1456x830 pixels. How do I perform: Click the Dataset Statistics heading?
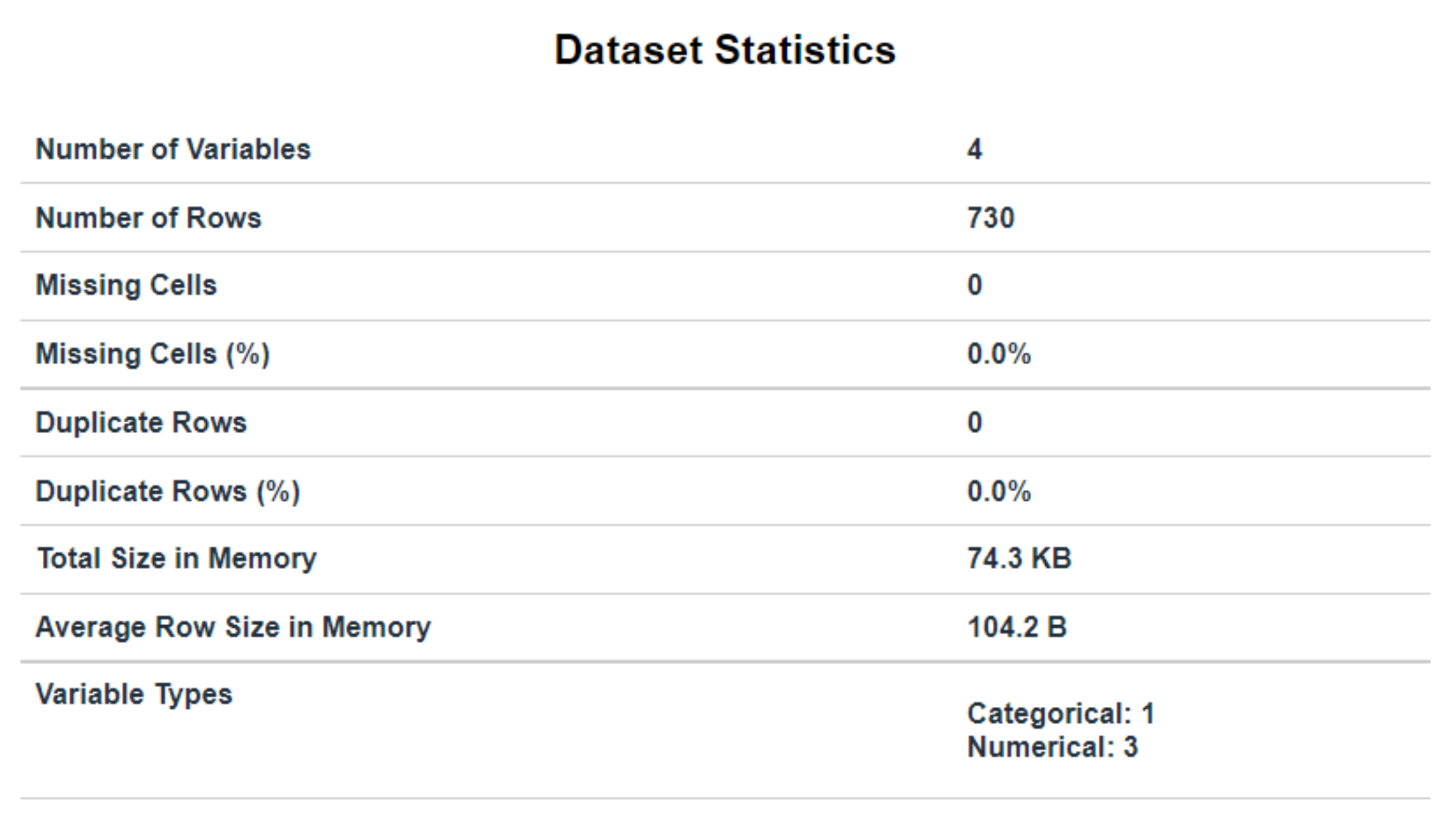pyautogui.click(x=725, y=50)
